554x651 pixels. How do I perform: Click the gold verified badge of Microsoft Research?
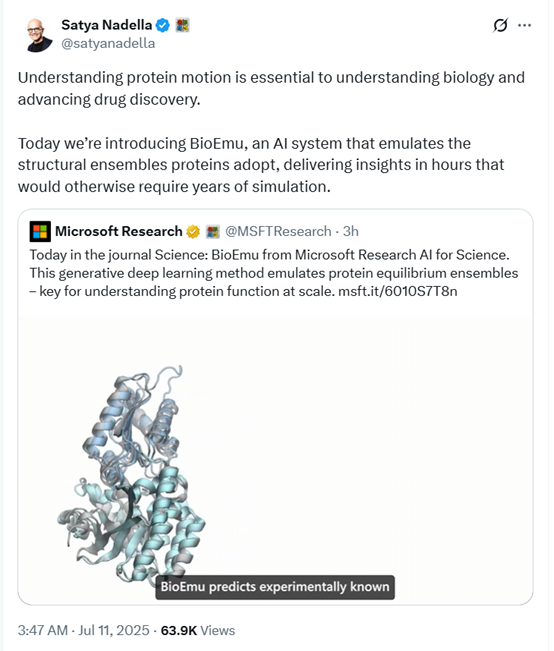pos(193,231)
